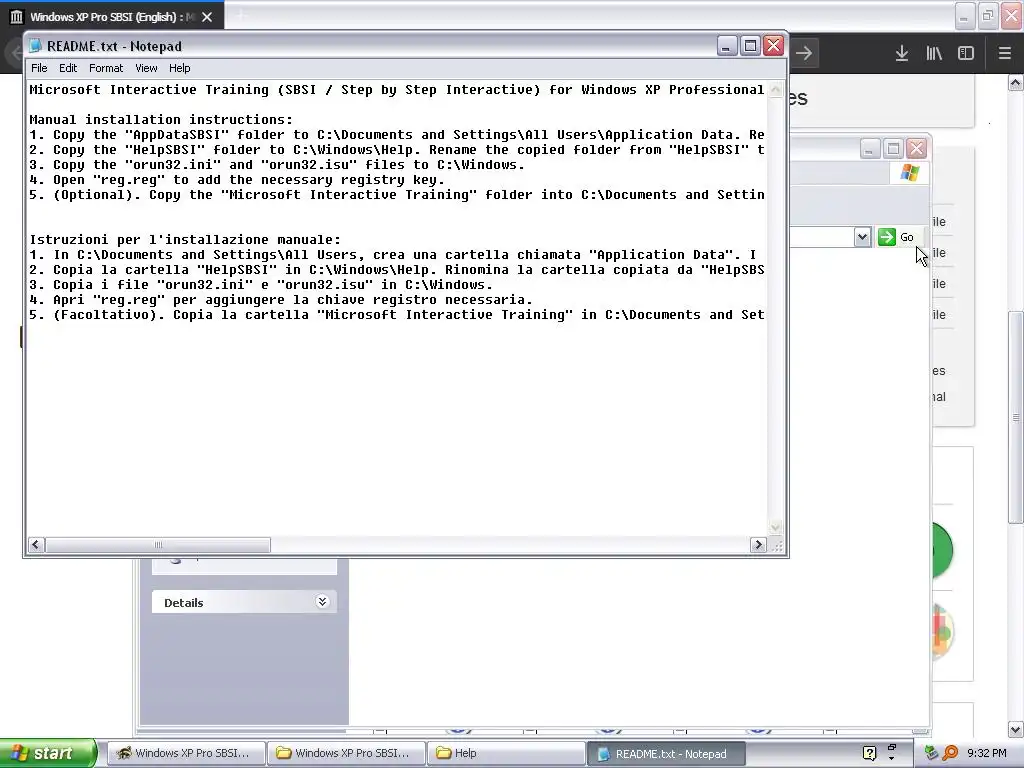Open the browser library bookshelf icon

[x=934, y=54]
